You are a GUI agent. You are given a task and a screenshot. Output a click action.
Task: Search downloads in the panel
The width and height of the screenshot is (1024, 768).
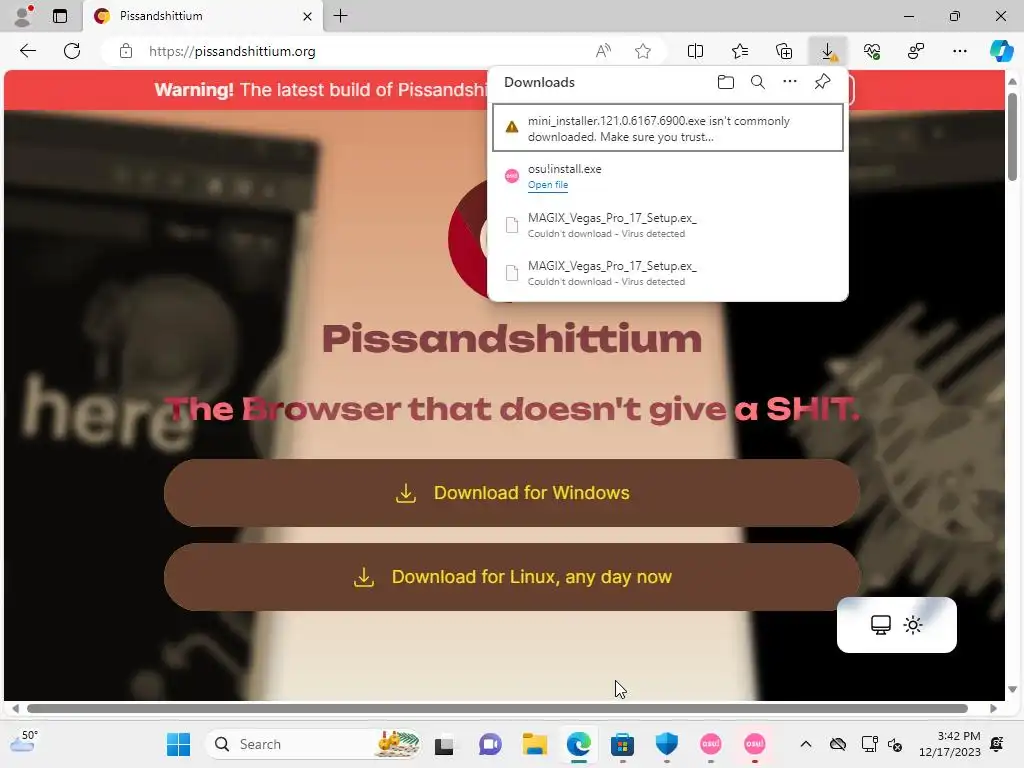coord(758,82)
